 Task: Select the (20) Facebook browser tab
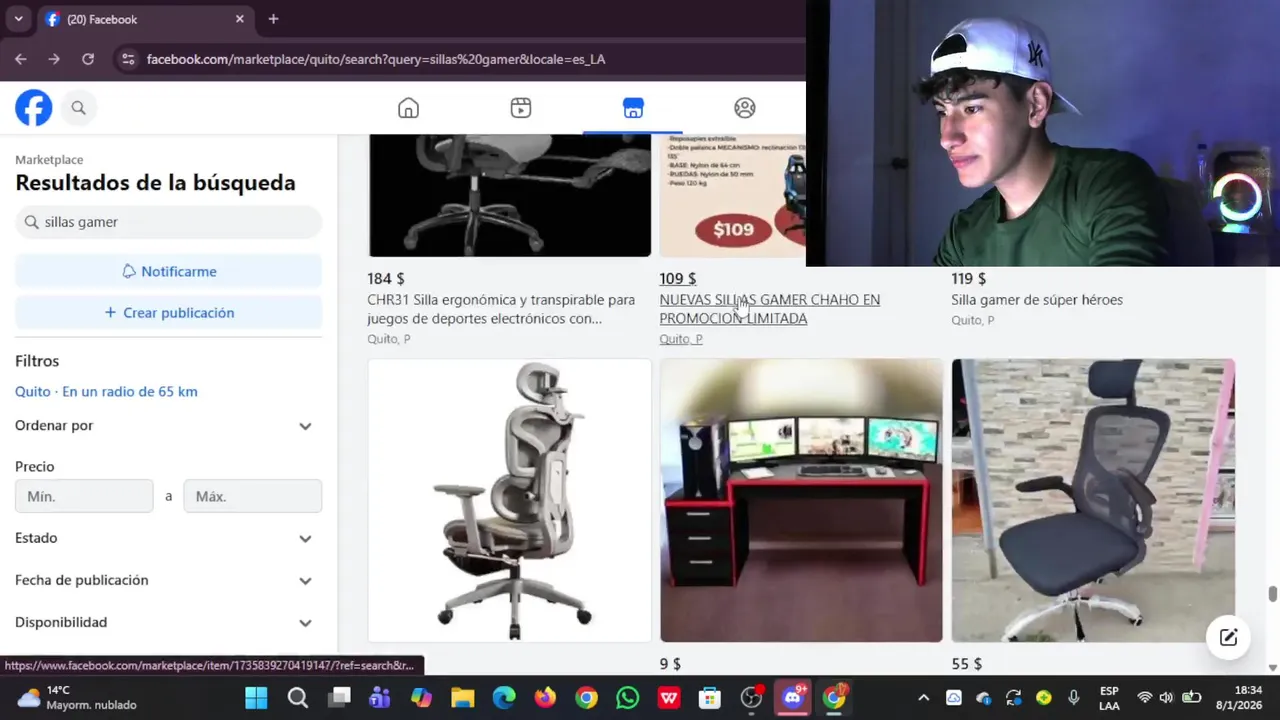click(144, 19)
